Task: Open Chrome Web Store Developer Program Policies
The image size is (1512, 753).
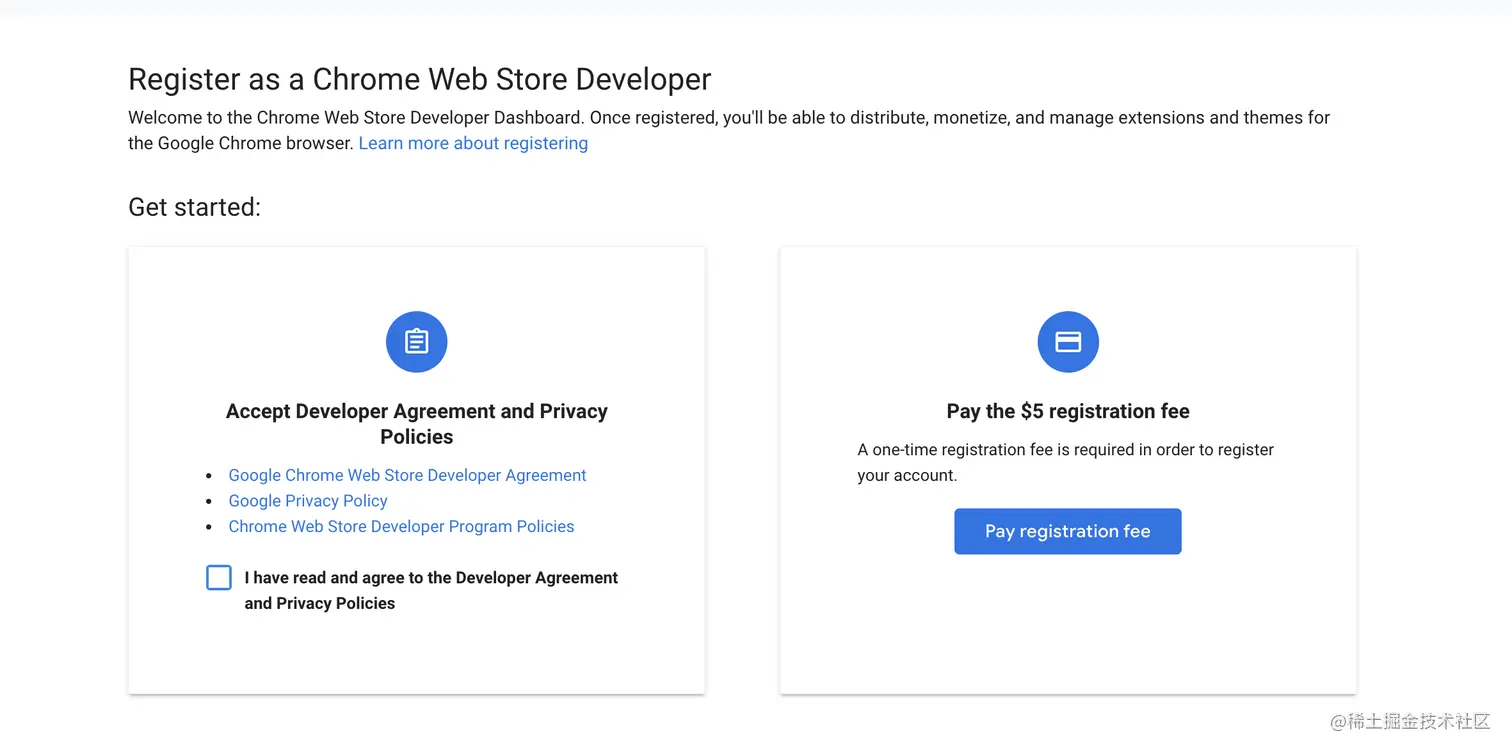Action: [x=401, y=526]
